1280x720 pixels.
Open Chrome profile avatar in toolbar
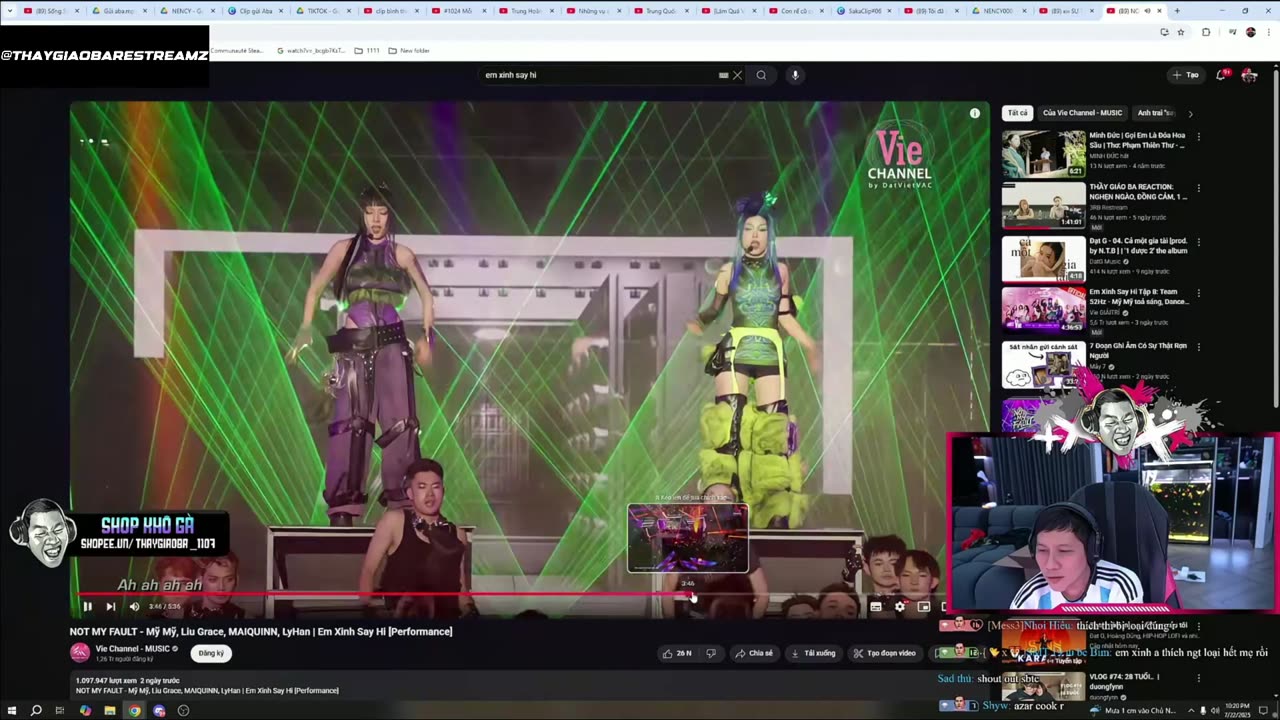(x=1250, y=32)
